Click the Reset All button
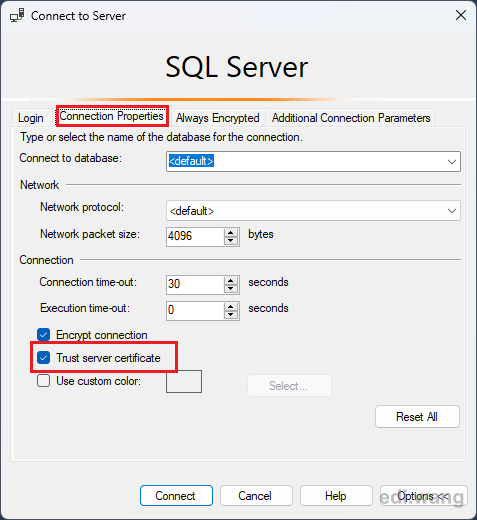The height and width of the screenshot is (520, 477). (x=417, y=417)
